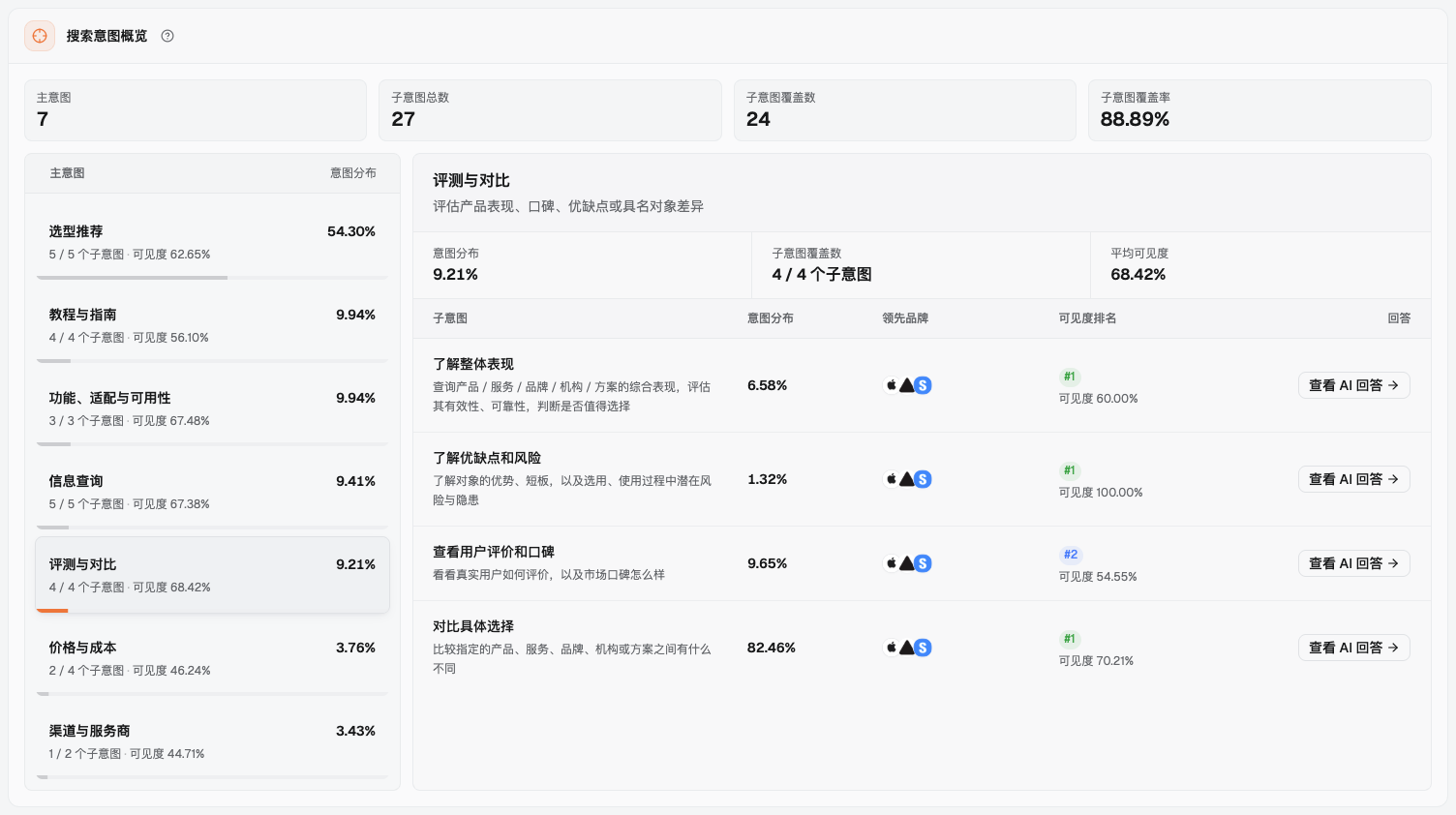Image resolution: width=1456 pixels, height=815 pixels.
Task: Click the 了解整体表现 subintent title
Action: [473, 364]
